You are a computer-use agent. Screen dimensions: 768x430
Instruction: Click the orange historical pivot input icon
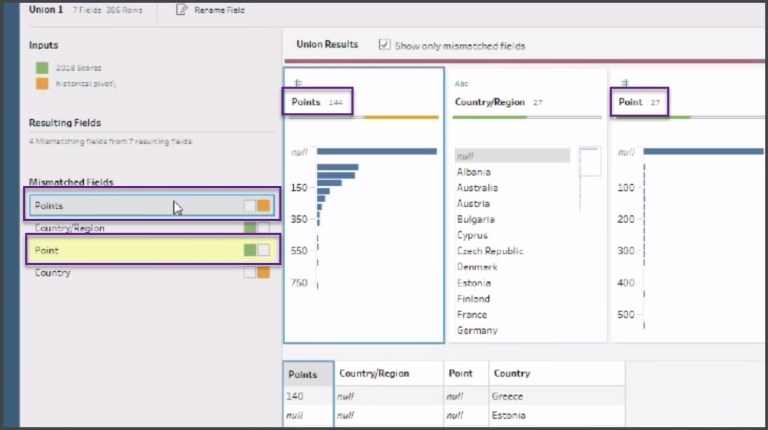click(x=42, y=83)
